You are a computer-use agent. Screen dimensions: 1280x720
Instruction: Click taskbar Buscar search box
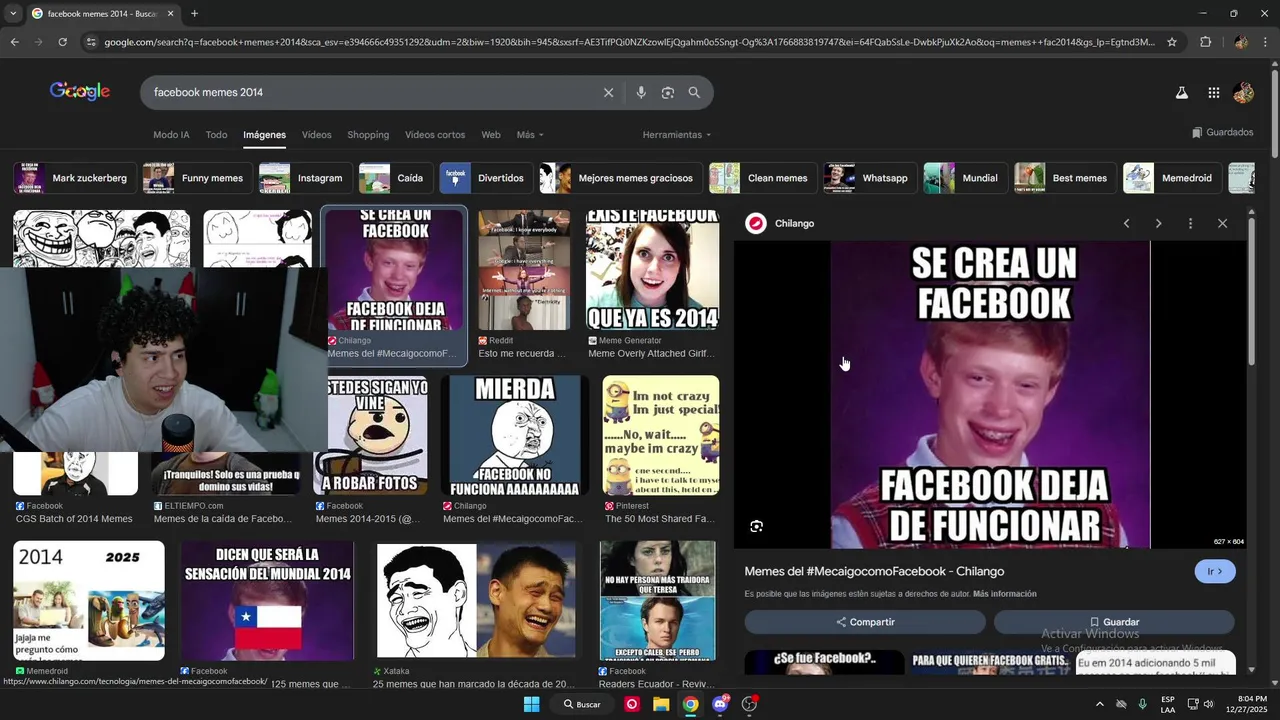[x=582, y=704]
